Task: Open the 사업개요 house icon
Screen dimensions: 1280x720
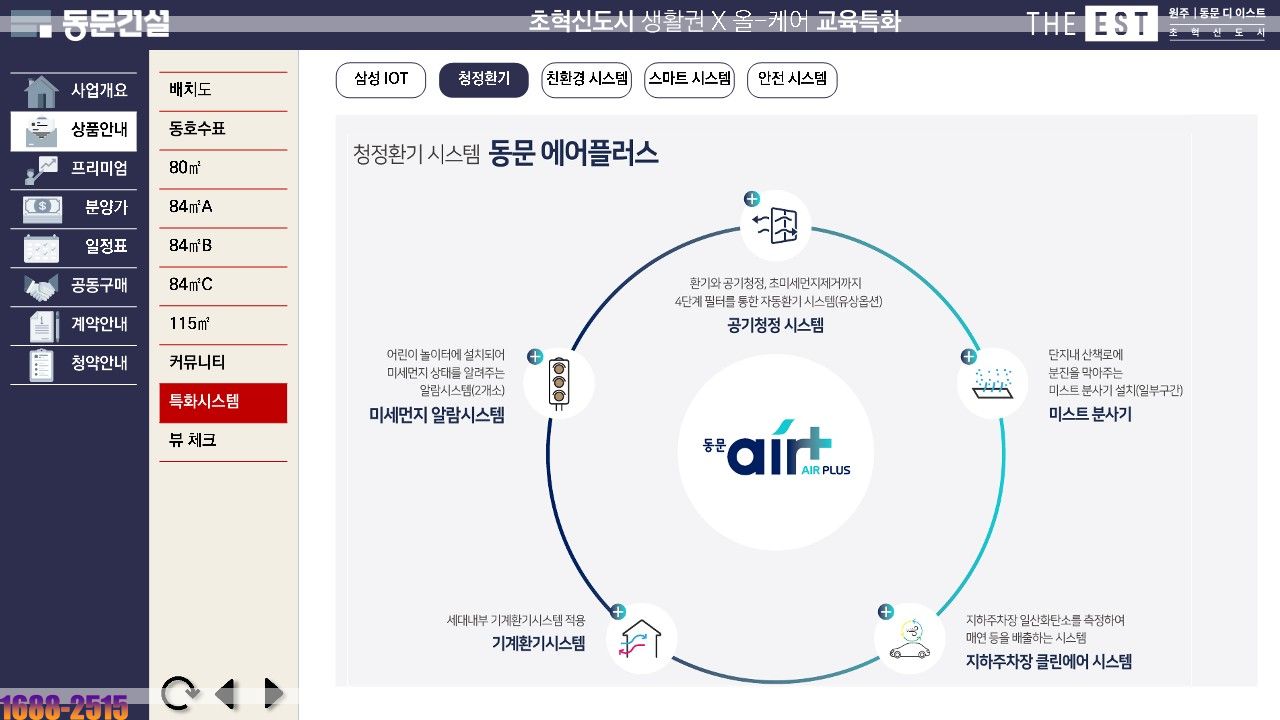Action: click(41, 91)
